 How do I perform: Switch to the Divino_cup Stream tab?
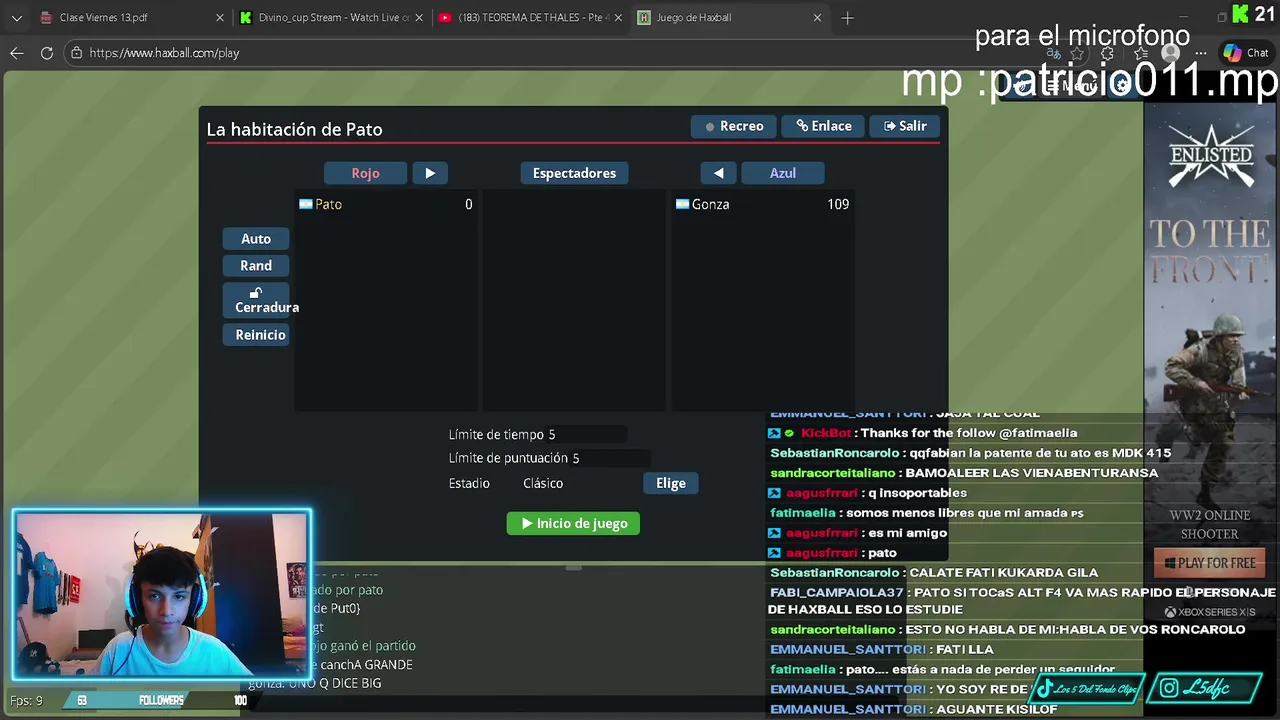coord(332,18)
